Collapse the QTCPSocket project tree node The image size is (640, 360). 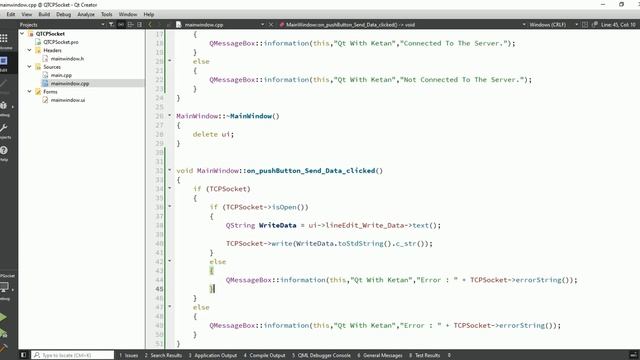coord(22,33)
